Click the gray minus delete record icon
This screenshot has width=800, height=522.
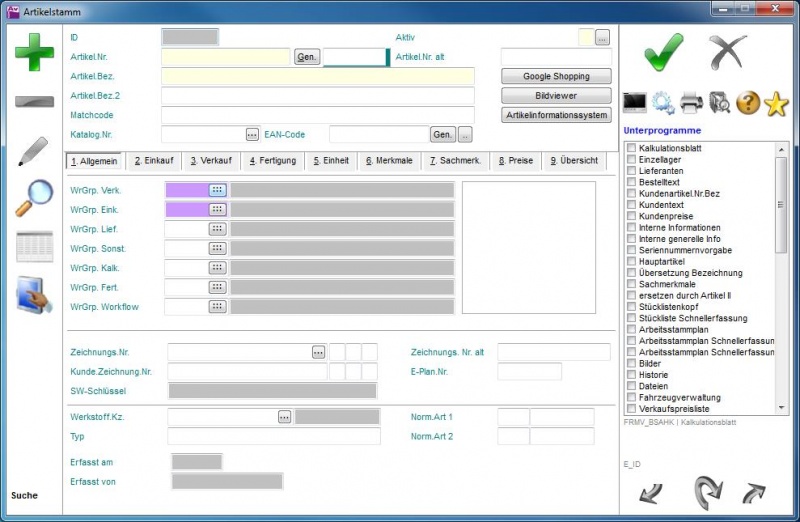tap(34, 102)
